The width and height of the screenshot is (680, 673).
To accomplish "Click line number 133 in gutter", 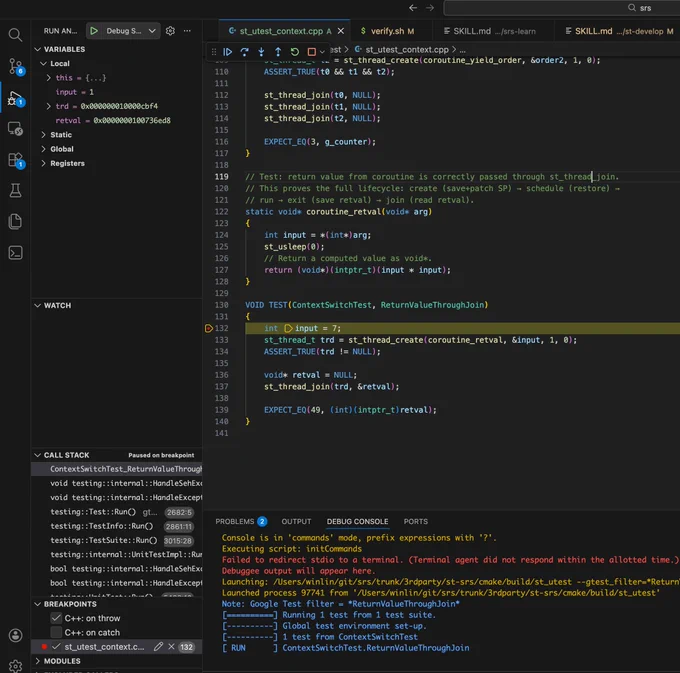I will [x=222, y=340].
